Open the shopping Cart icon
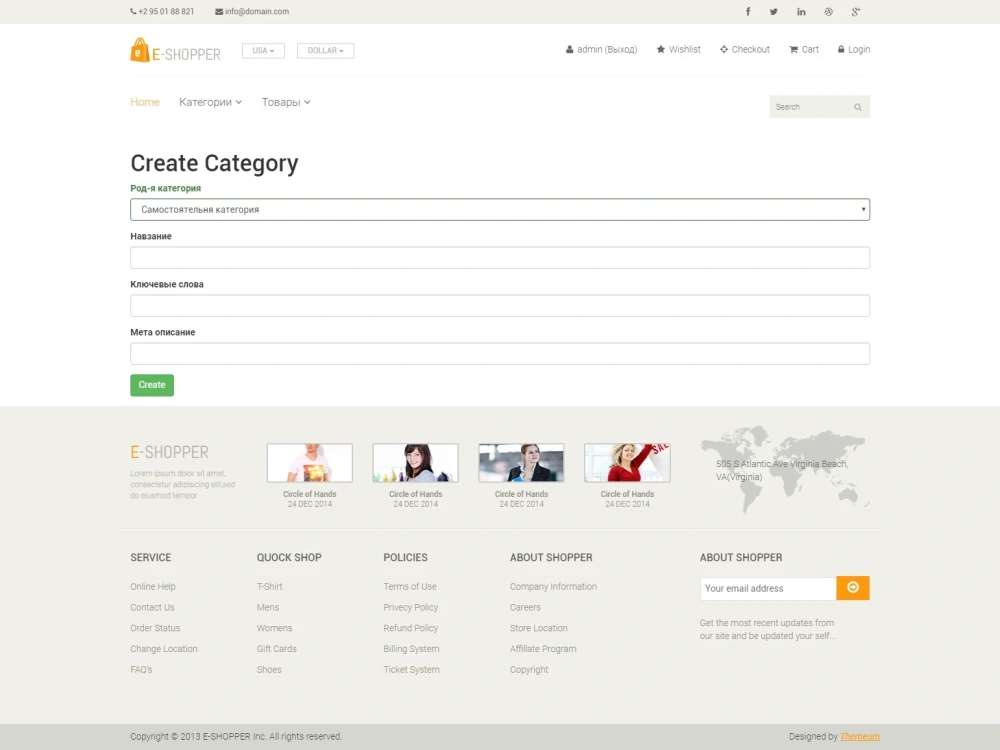 click(792, 49)
